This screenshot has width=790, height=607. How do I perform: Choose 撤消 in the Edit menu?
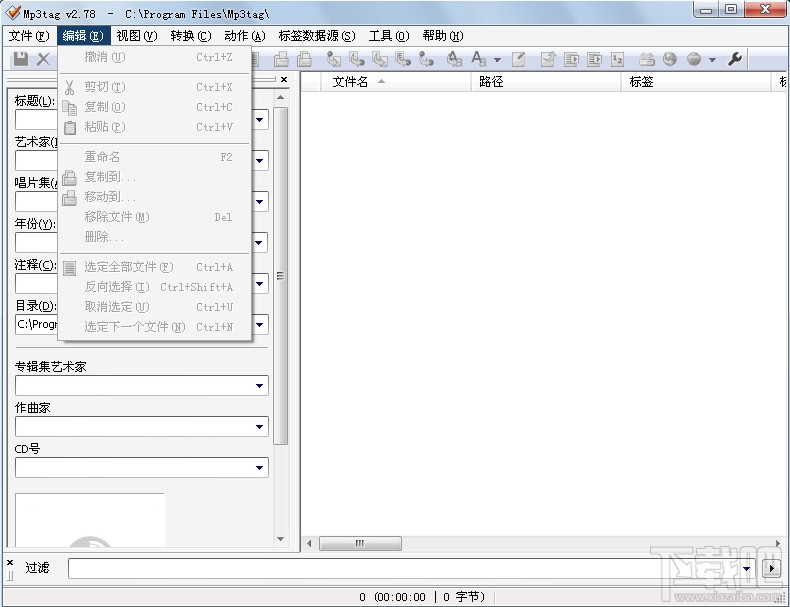155,57
